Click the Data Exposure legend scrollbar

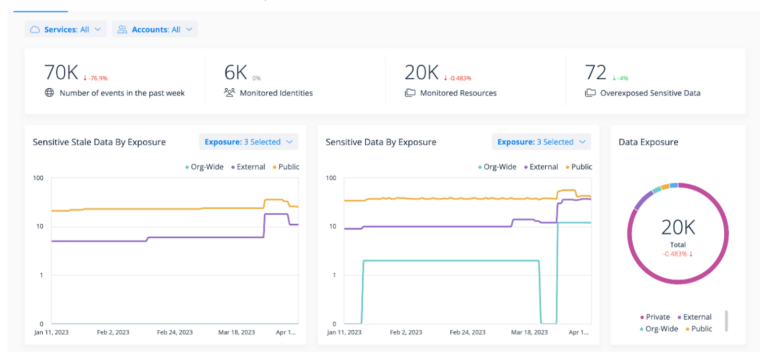point(726,320)
